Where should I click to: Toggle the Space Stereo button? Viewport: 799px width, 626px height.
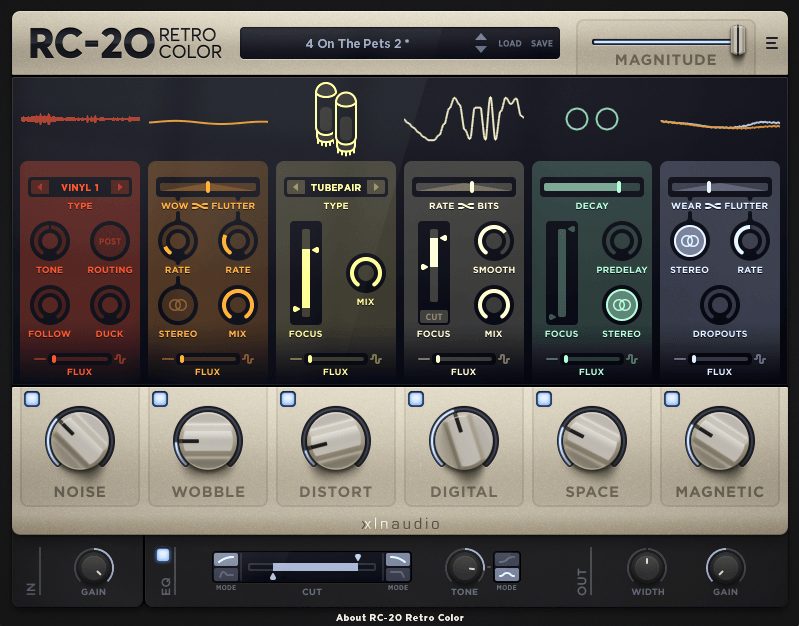622,305
